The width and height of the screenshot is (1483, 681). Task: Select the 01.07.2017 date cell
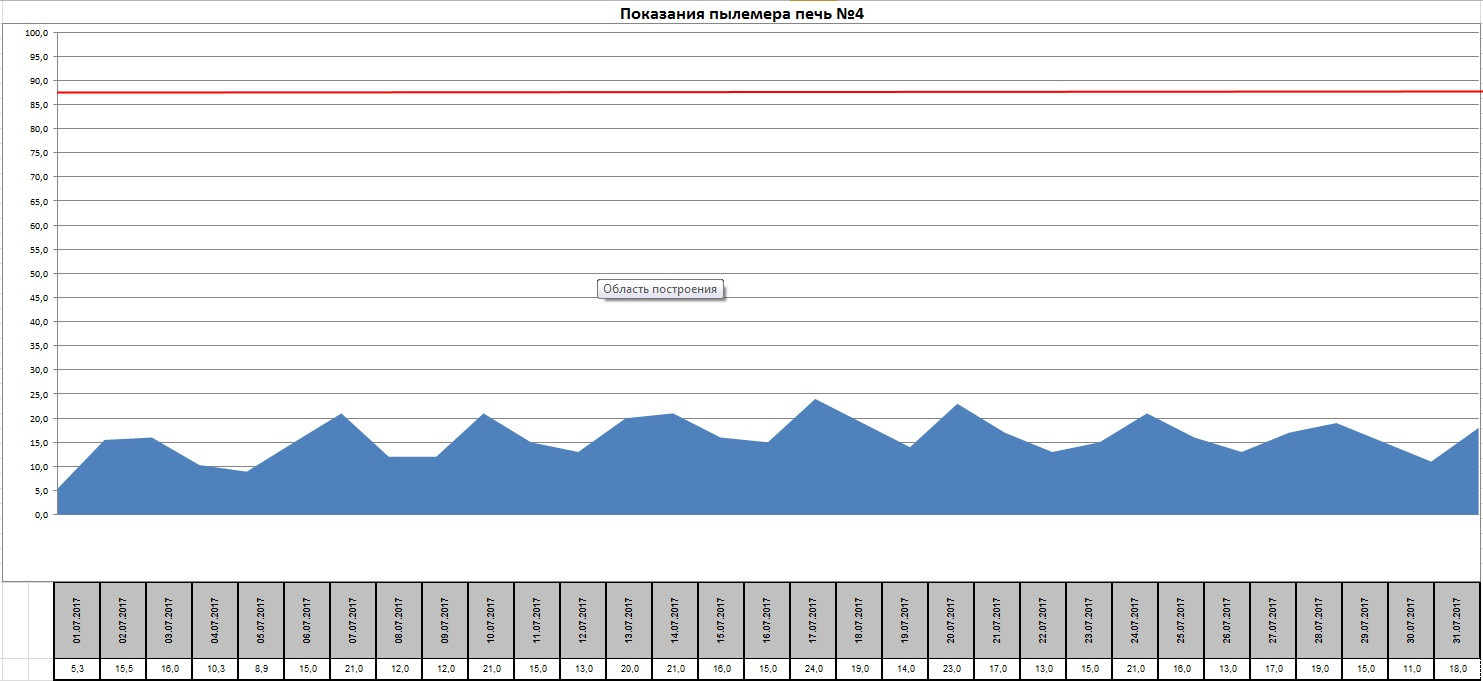77,620
